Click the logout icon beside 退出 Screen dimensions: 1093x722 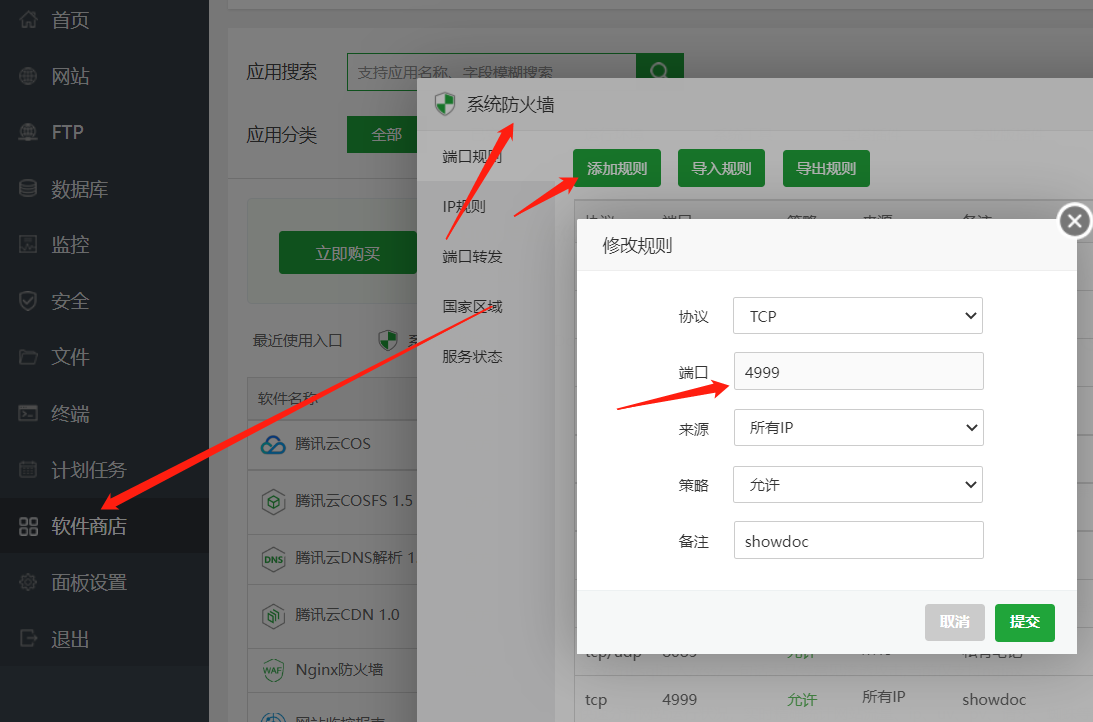pos(28,638)
